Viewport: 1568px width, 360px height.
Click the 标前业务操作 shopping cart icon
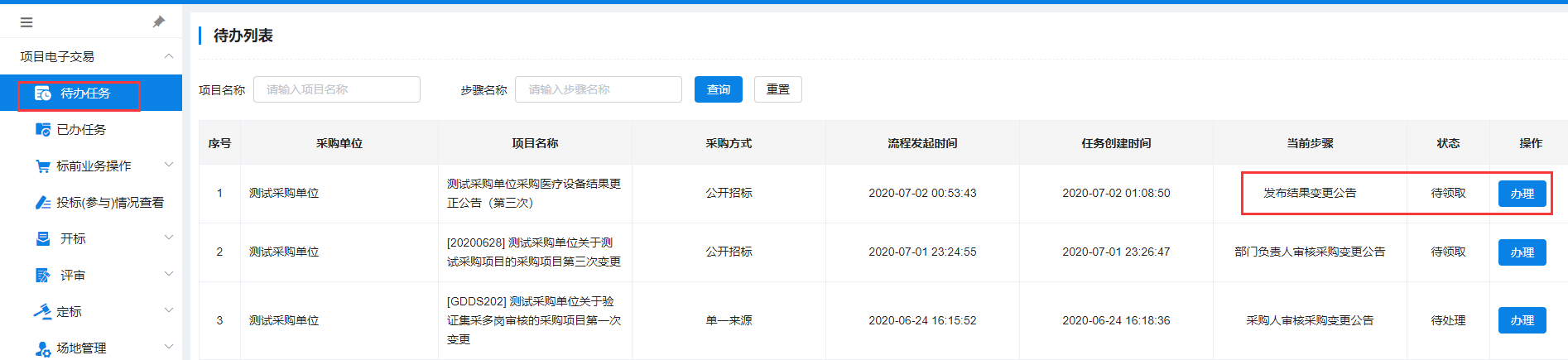click(43, 166)
